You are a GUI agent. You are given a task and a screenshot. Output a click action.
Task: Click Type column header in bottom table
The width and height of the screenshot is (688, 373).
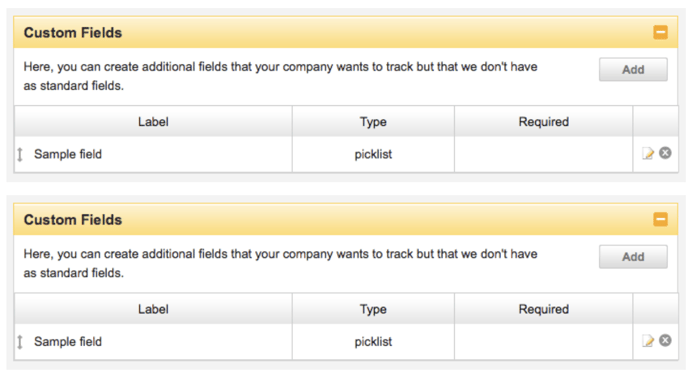coord(373,309)
